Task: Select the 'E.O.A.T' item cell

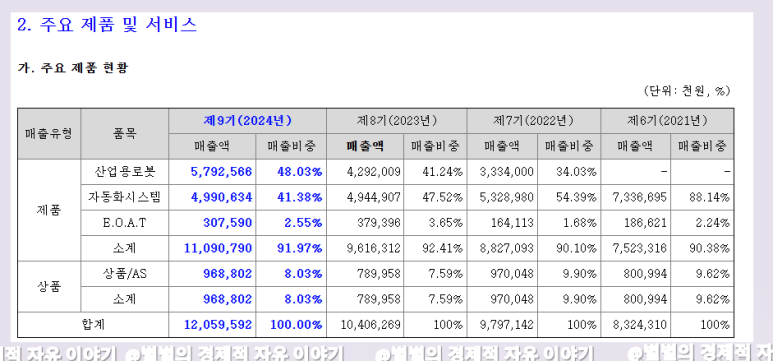Action: coord(125,223)
